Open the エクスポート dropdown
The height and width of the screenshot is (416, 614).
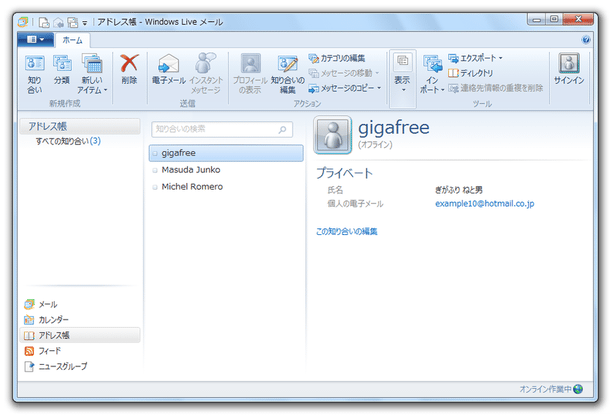[475, 58]
